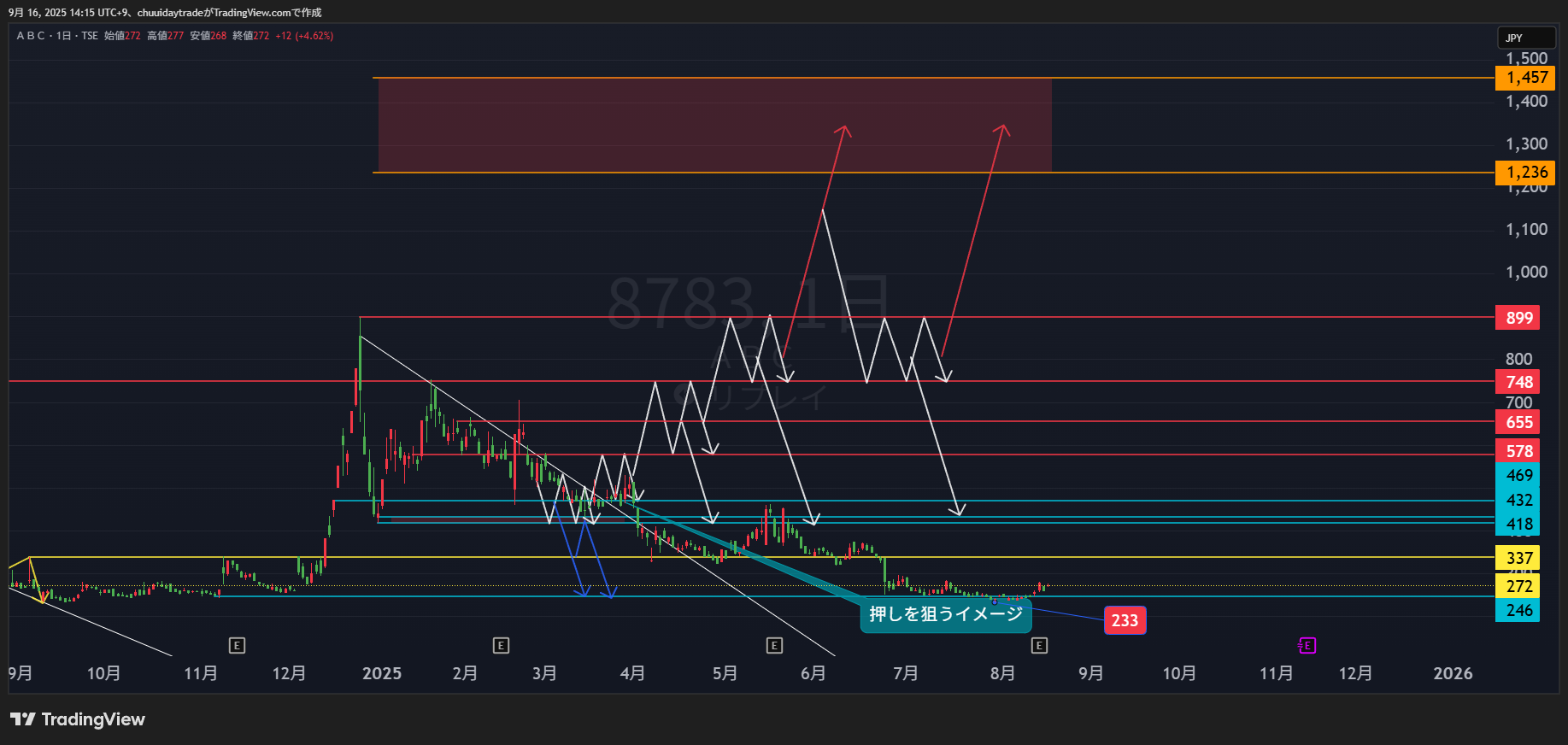Screen dimensions: 1568x745
Task: Click the red 233 price callout label
Action: click(x=1125, y=620)
